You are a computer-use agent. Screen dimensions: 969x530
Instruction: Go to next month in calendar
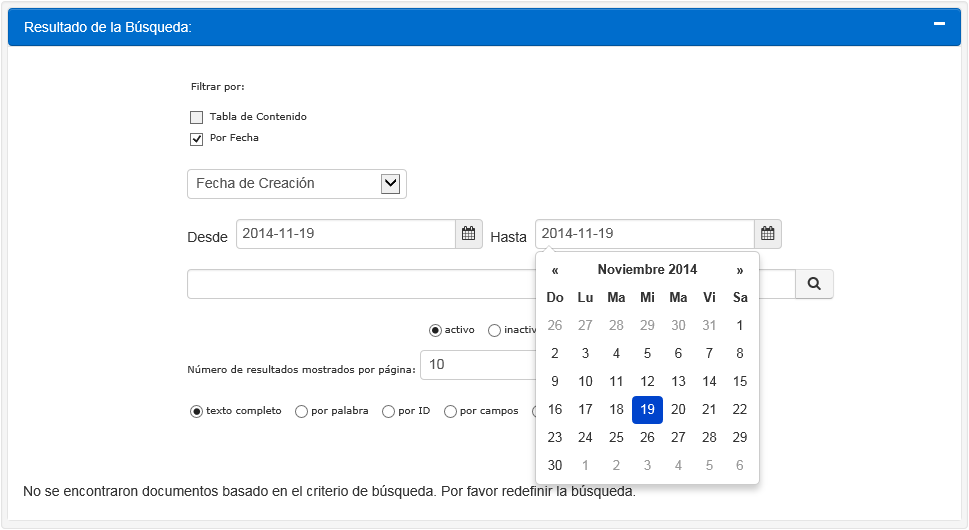tap(740, 270)
